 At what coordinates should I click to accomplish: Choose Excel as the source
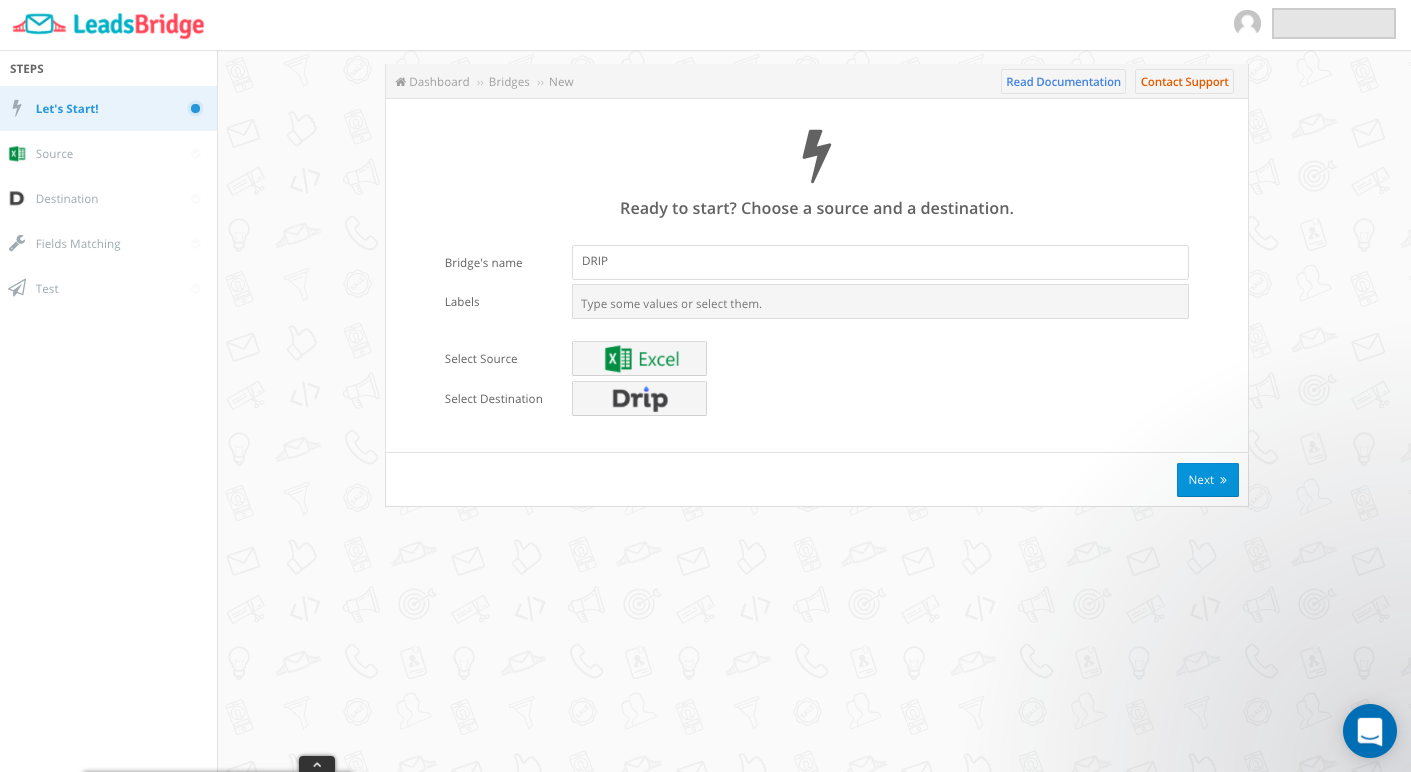coord(639,359)
